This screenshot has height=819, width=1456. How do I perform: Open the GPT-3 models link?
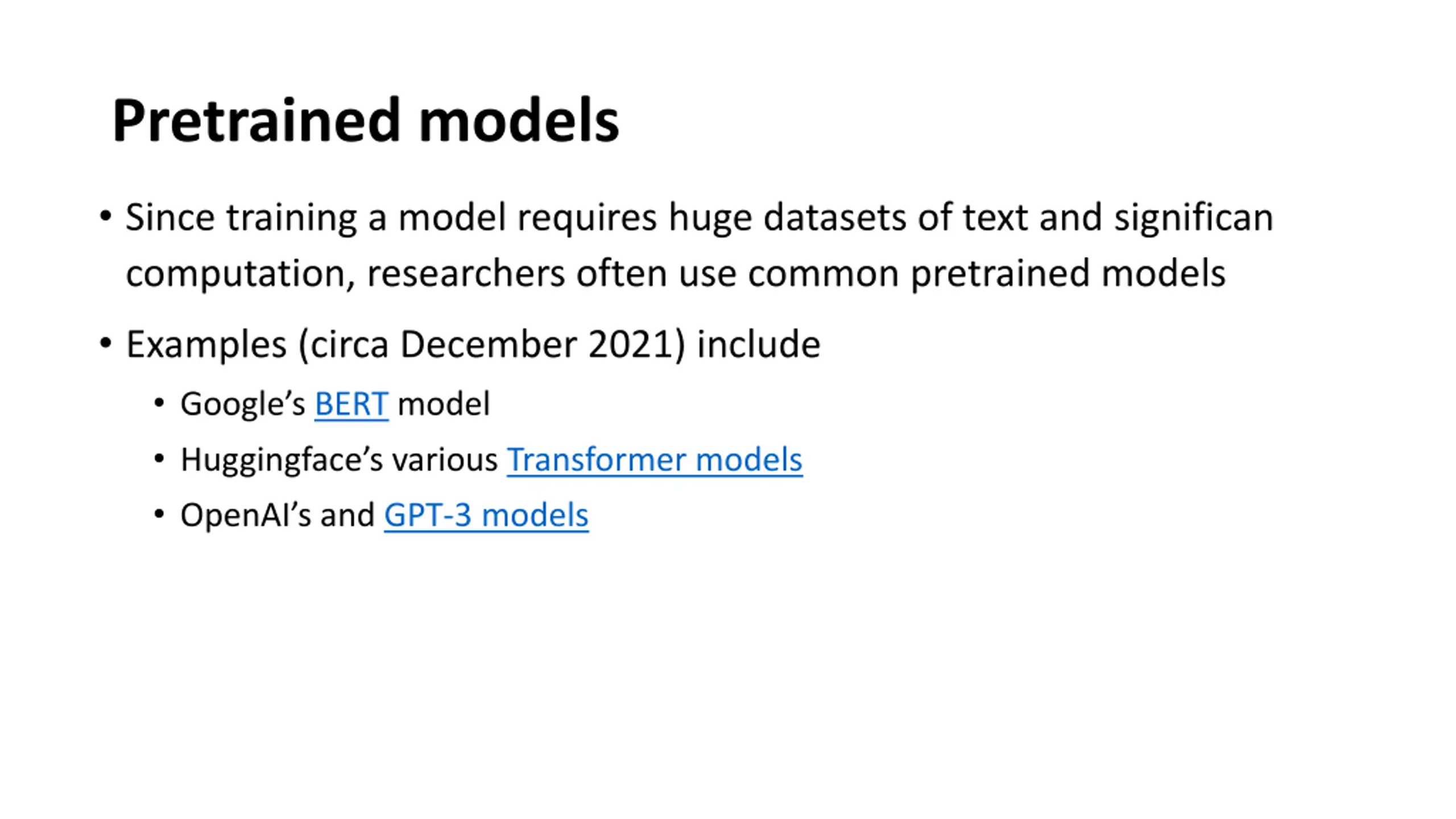(486, 515)
